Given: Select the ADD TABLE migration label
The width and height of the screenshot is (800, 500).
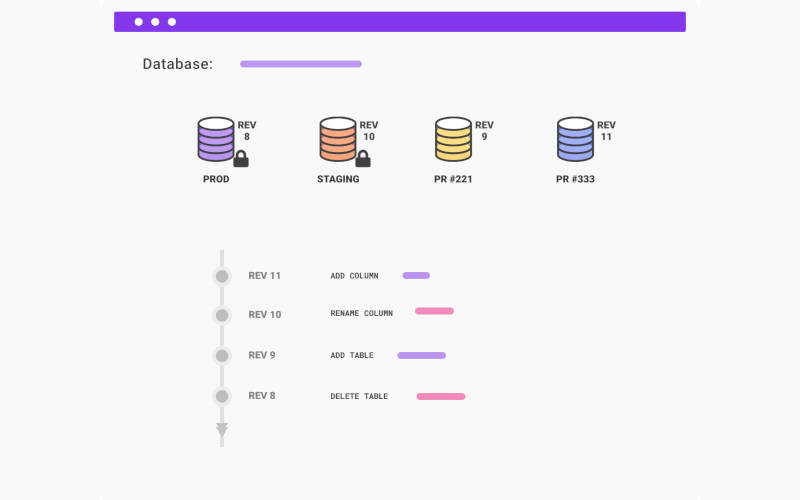Looking at the screenshot, I should 352,356.
